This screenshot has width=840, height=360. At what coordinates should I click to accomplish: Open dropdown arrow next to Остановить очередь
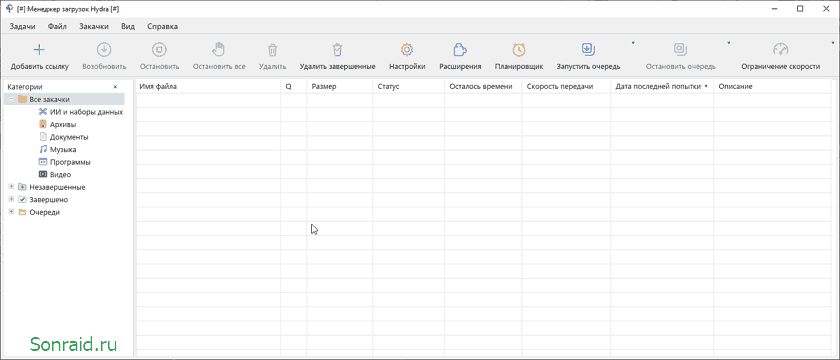pos(728,42)
